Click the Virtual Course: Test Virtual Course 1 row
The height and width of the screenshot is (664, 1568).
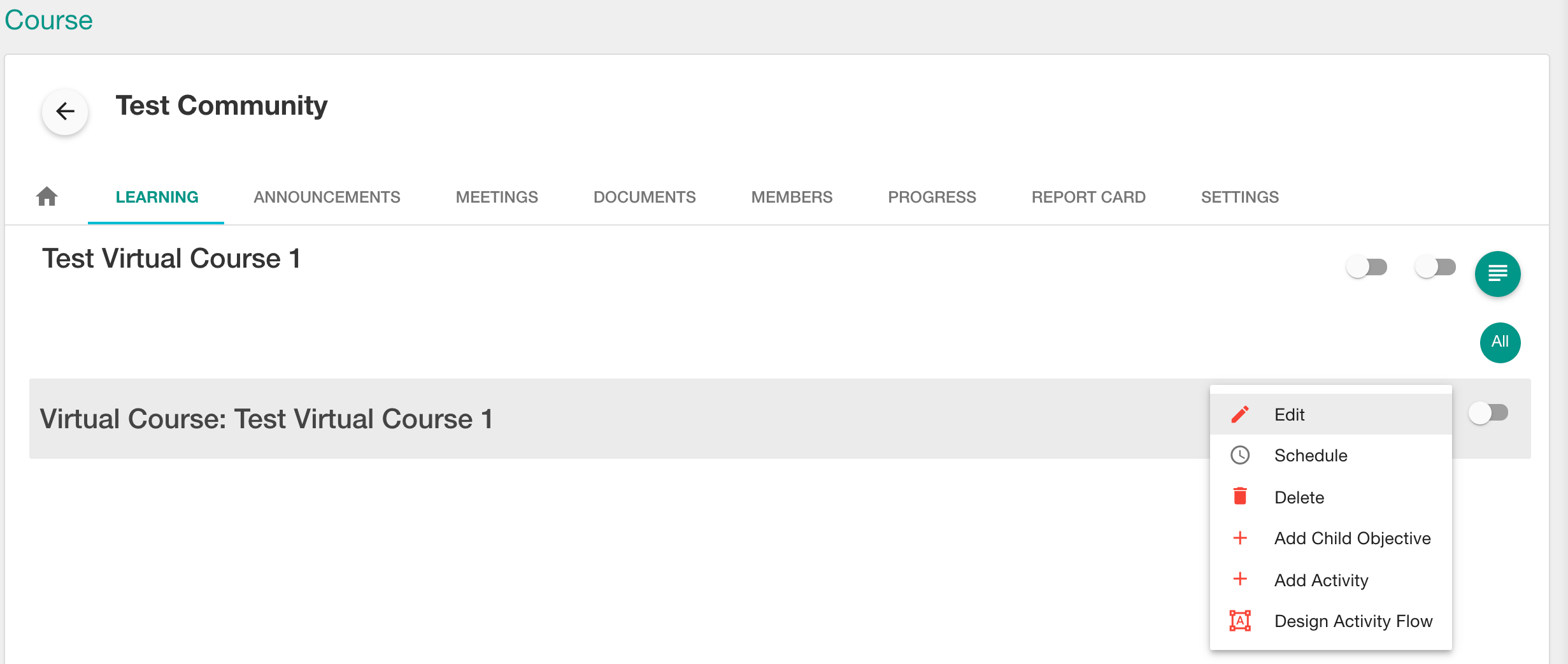[780, 419]
